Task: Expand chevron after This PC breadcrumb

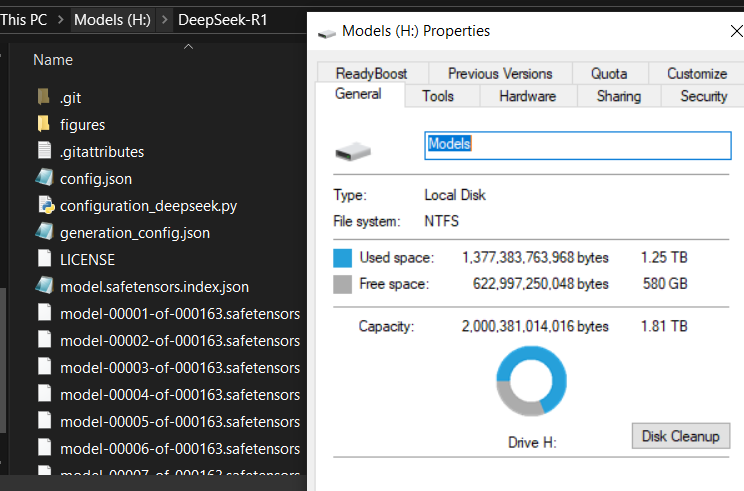Action: (61, 20)
